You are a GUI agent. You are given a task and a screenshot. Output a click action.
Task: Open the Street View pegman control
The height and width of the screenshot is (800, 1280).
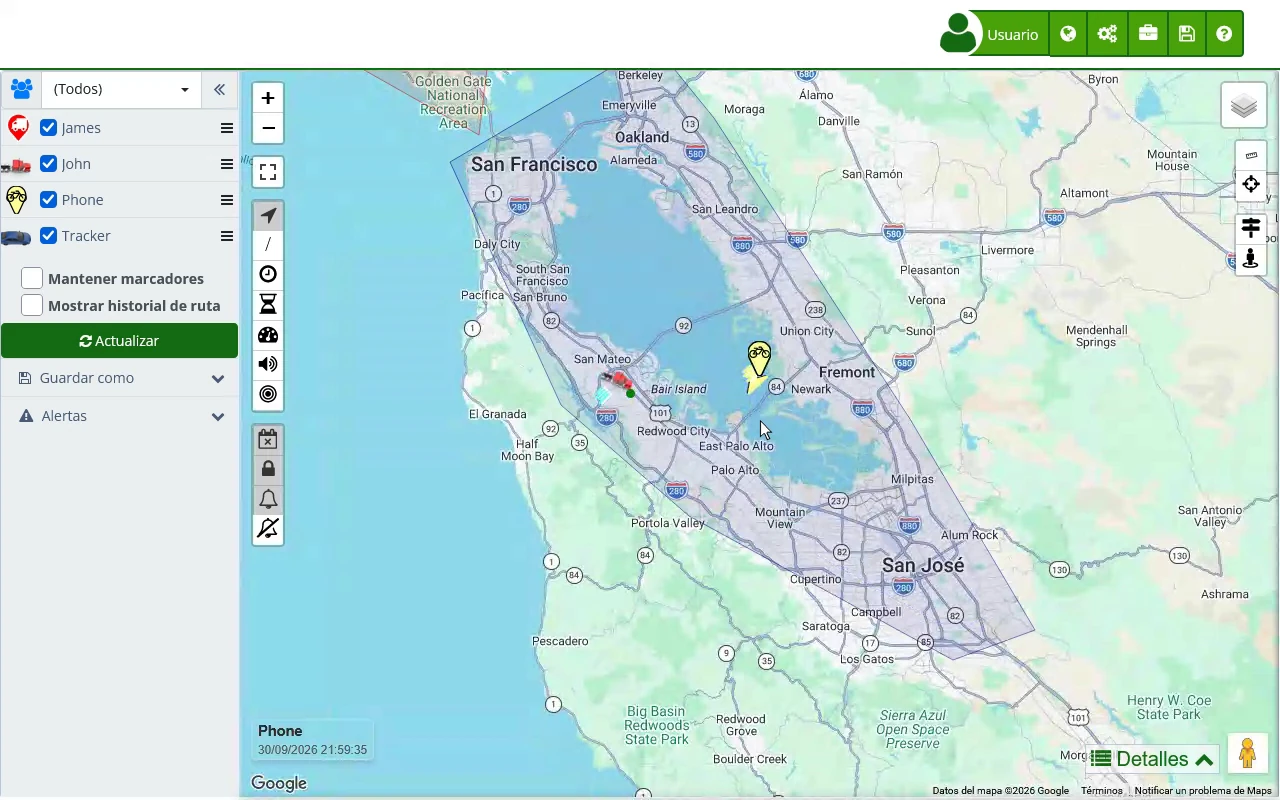point(1247,753)
